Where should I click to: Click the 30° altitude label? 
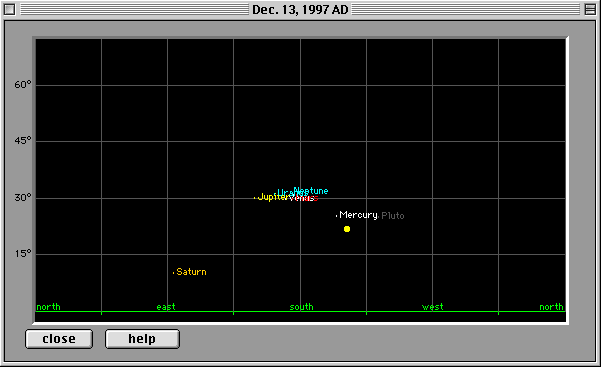pyautogui.click(x=23, y=197)
